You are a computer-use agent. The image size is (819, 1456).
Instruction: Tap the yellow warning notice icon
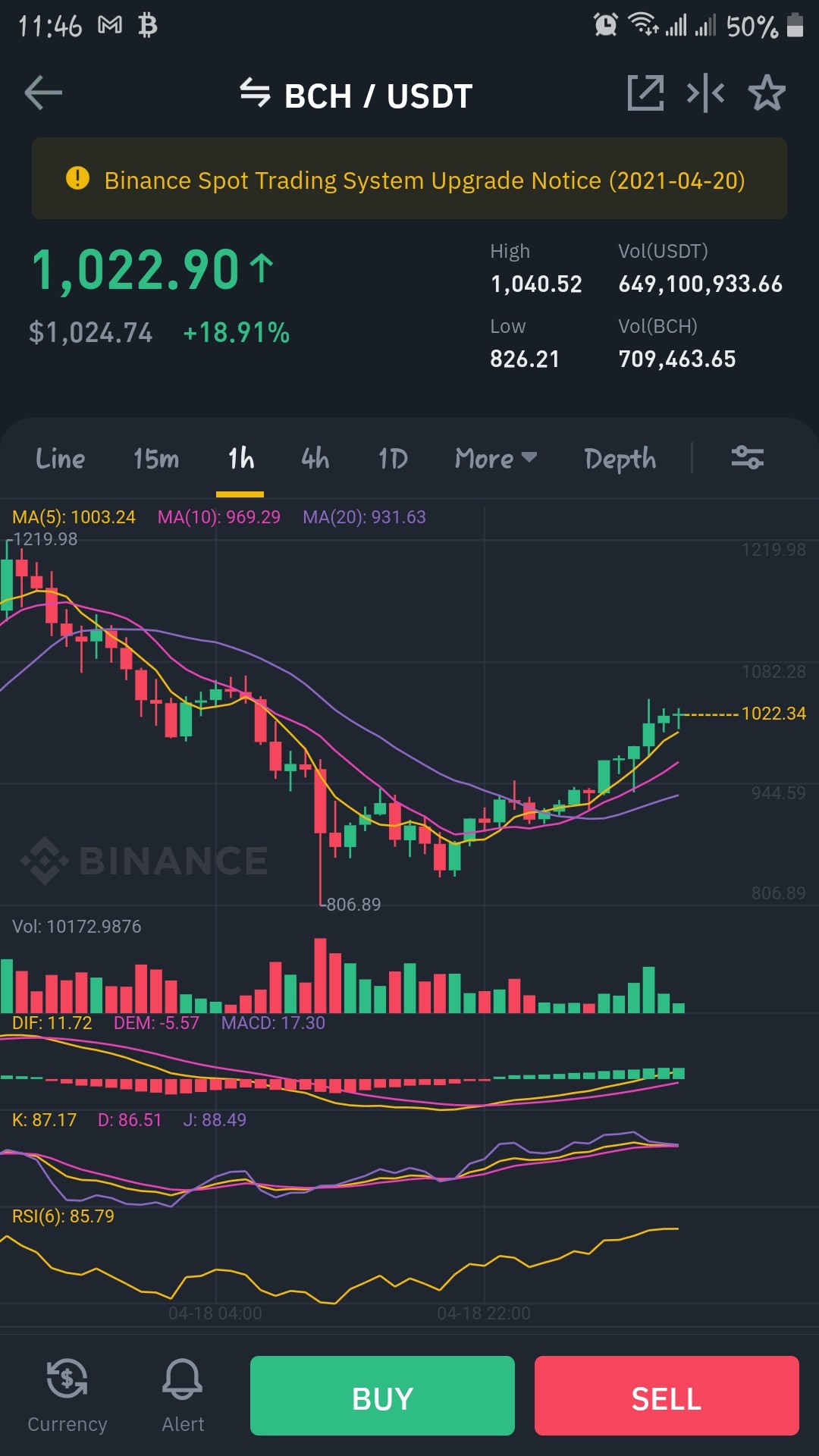coord(77,179)
